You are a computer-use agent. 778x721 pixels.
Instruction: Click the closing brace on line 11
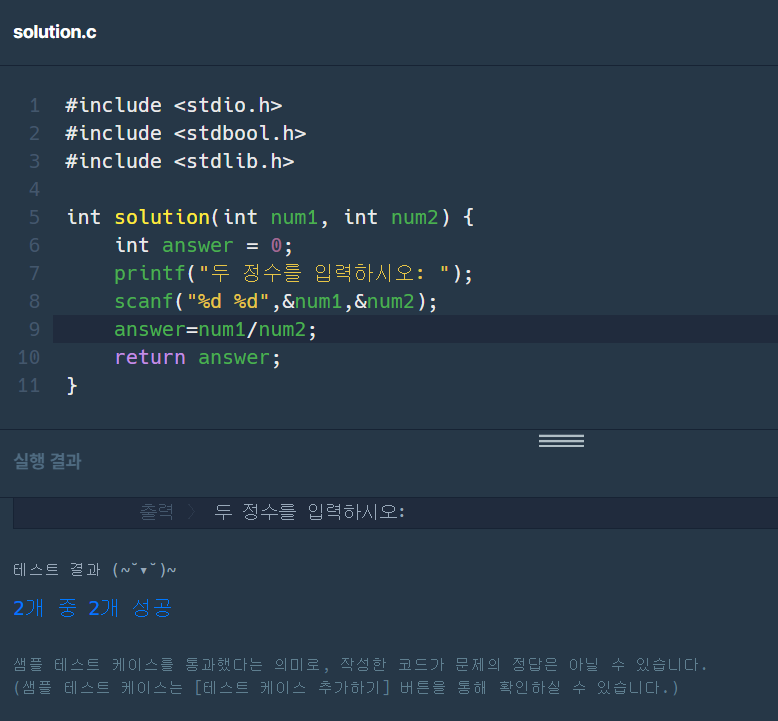click(x=72, y=386)
